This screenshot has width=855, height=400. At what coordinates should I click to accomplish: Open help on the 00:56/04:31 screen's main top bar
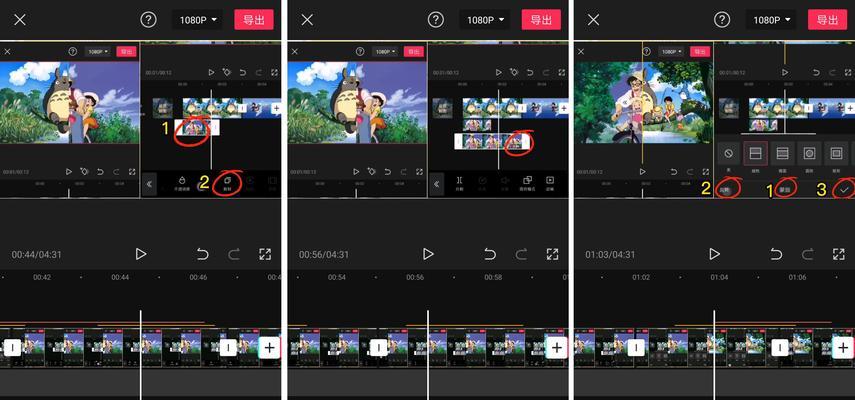(x=435, y=20)
